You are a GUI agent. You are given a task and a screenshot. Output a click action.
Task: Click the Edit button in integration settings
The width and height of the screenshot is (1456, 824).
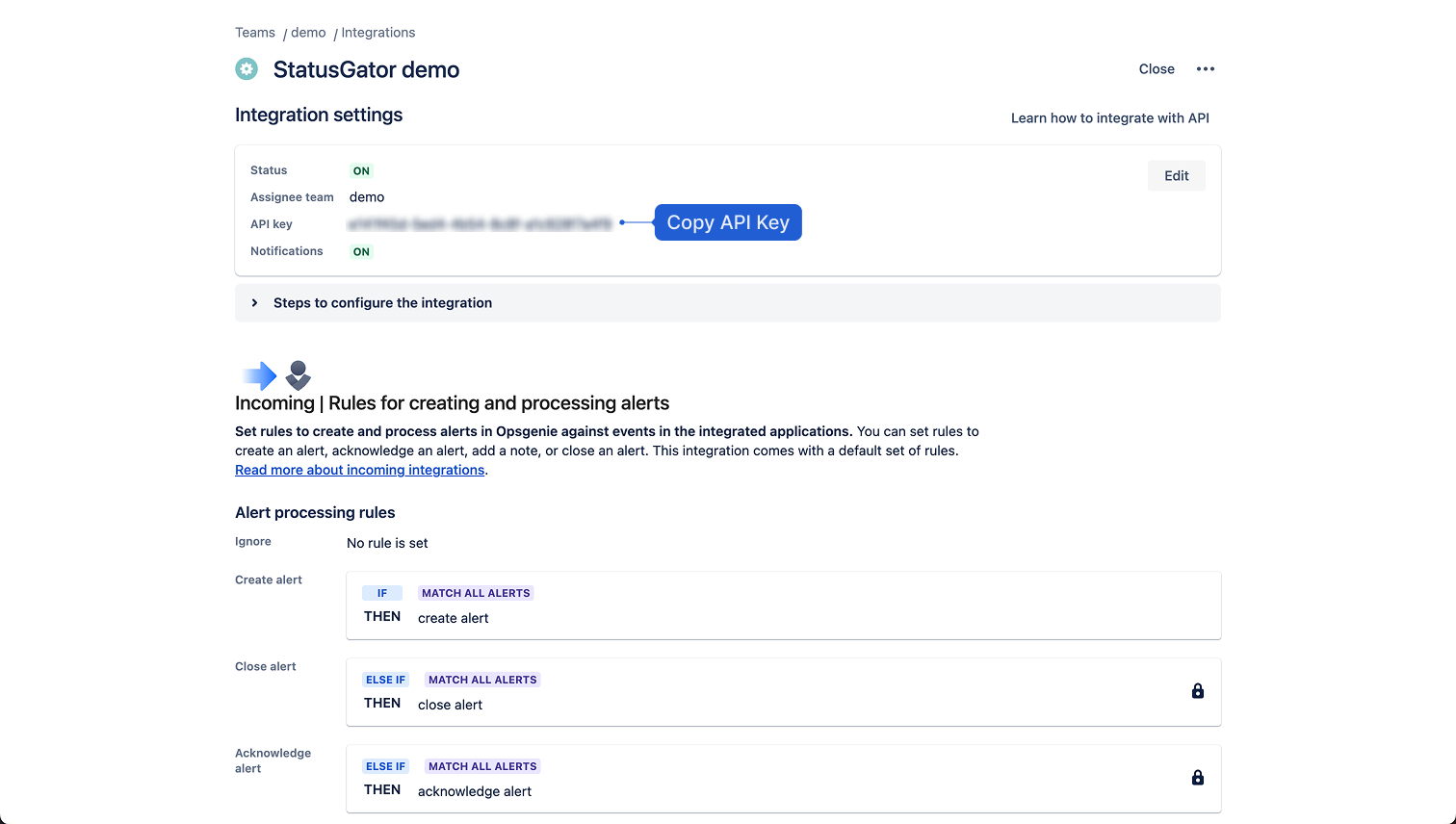coord(1177,175)
